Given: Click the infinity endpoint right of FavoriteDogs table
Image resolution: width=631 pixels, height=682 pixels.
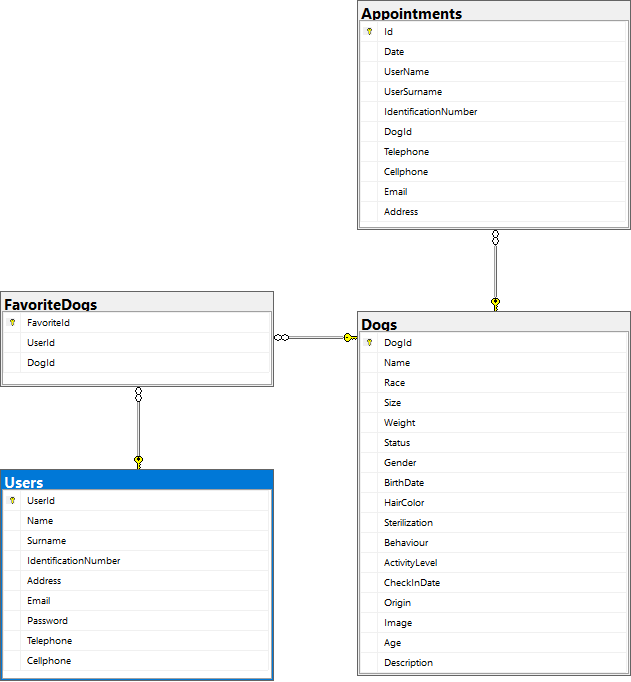Looking at the screenshot, I should [281, 338].
